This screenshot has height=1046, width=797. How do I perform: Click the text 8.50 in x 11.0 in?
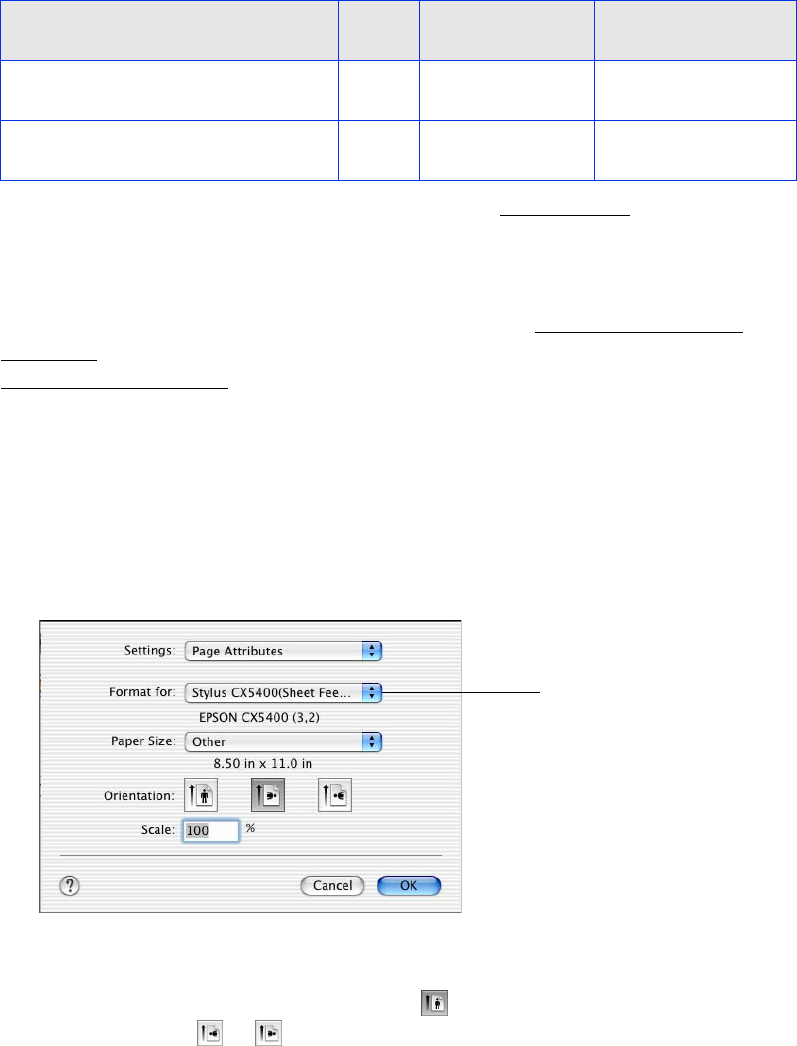click(x=263, y=763)
